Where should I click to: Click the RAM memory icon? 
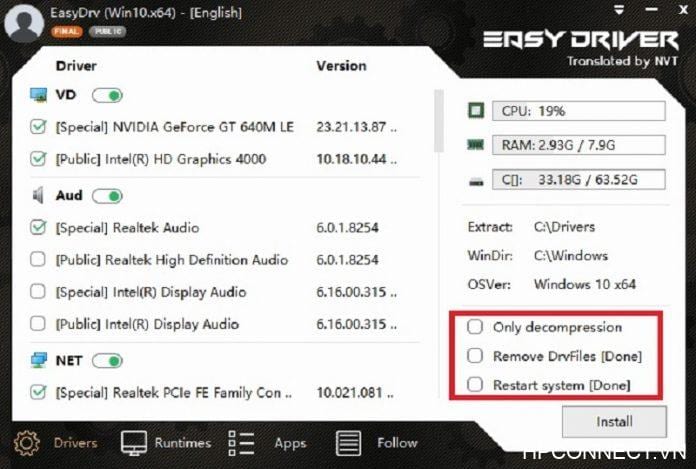pyautogui.click(x=476, y=145)
